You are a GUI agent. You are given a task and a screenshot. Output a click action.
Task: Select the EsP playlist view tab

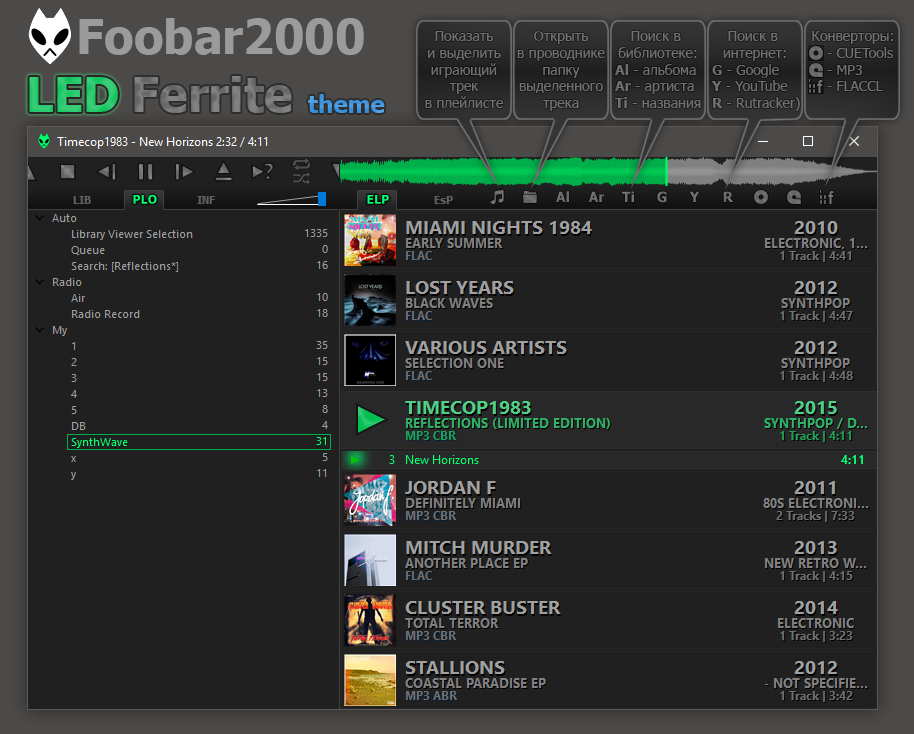click(x=443, y=200)
